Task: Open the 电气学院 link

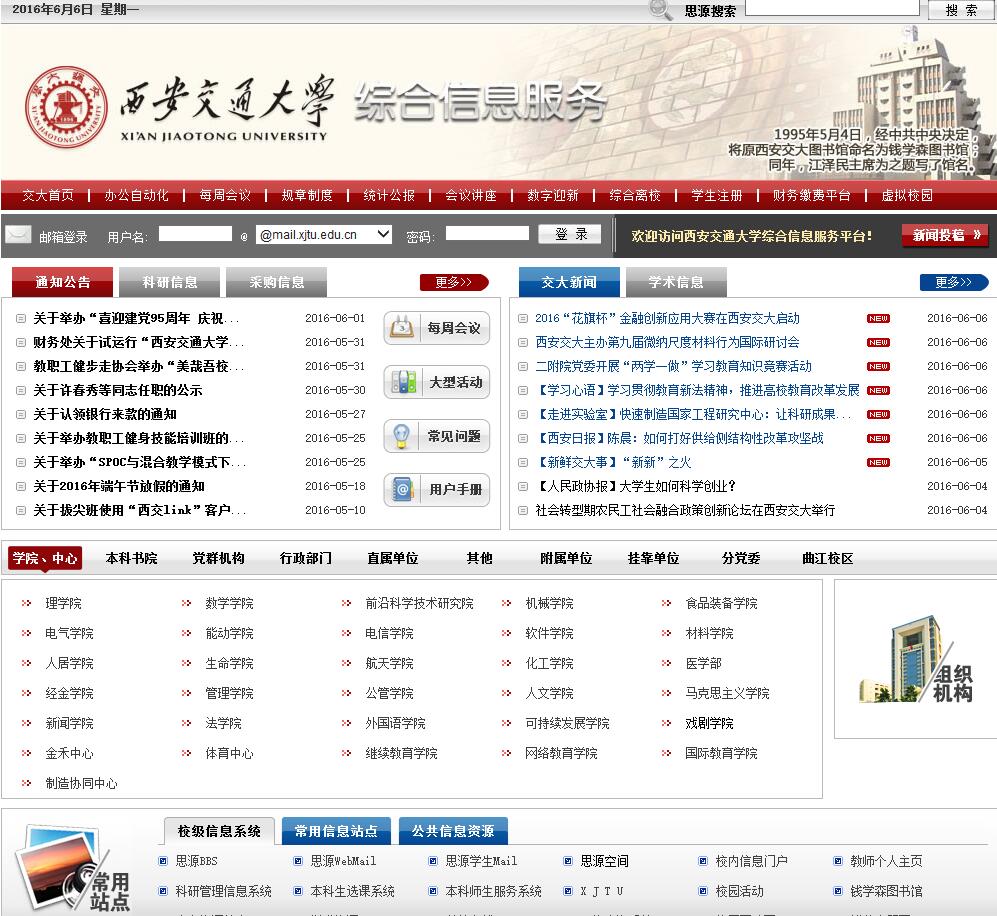Action: [x=69, y=633]
